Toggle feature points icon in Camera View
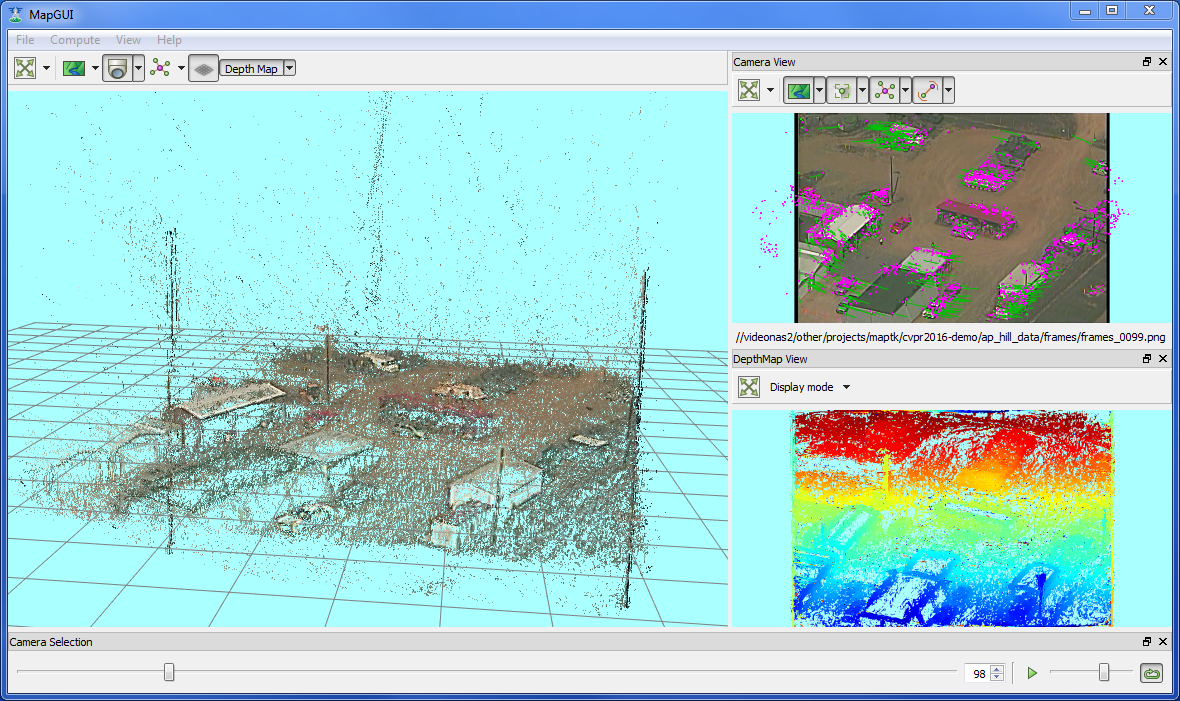The width and height of the screenshot is (1180, 701). 842,90
